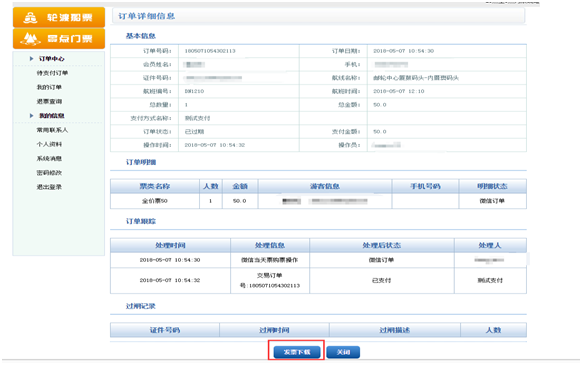
Task: Click the 过闸描述 column header
Action: pos(395,330)
